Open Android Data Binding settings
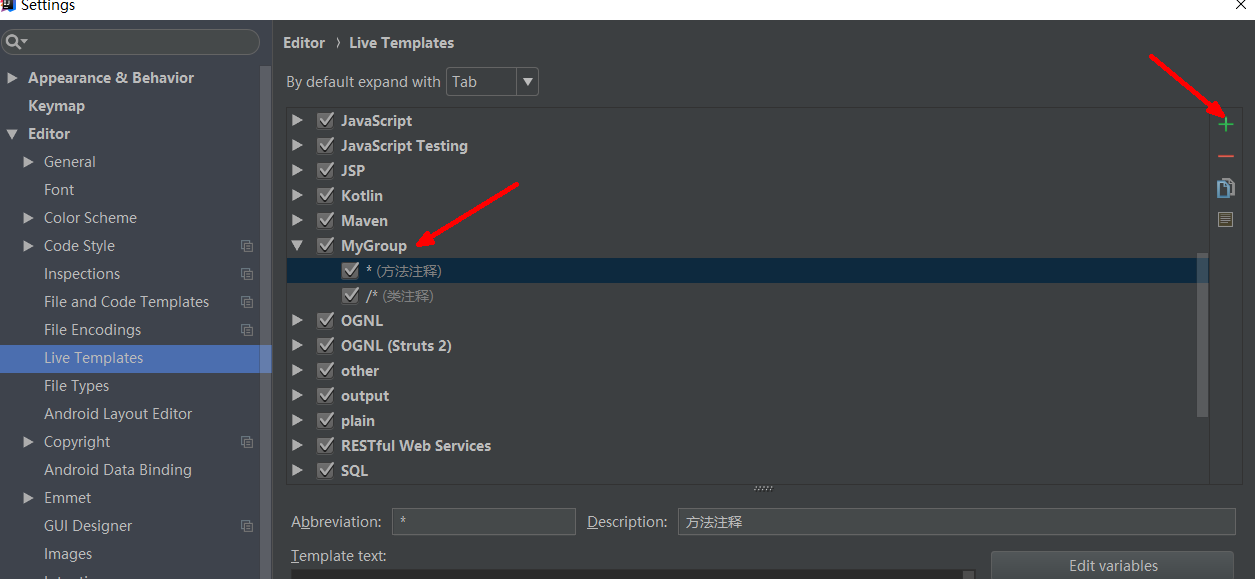 pos(118,470)
